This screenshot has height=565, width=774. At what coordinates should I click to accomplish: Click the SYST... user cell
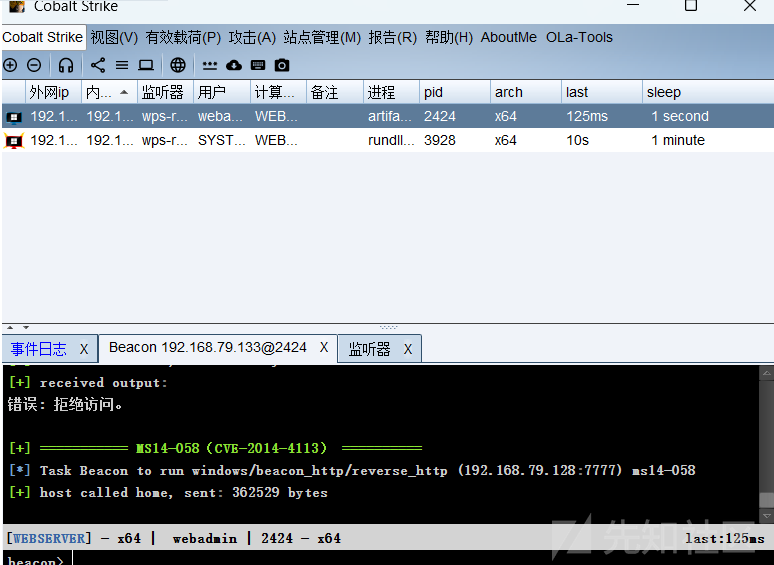click(x=222, y=141)
